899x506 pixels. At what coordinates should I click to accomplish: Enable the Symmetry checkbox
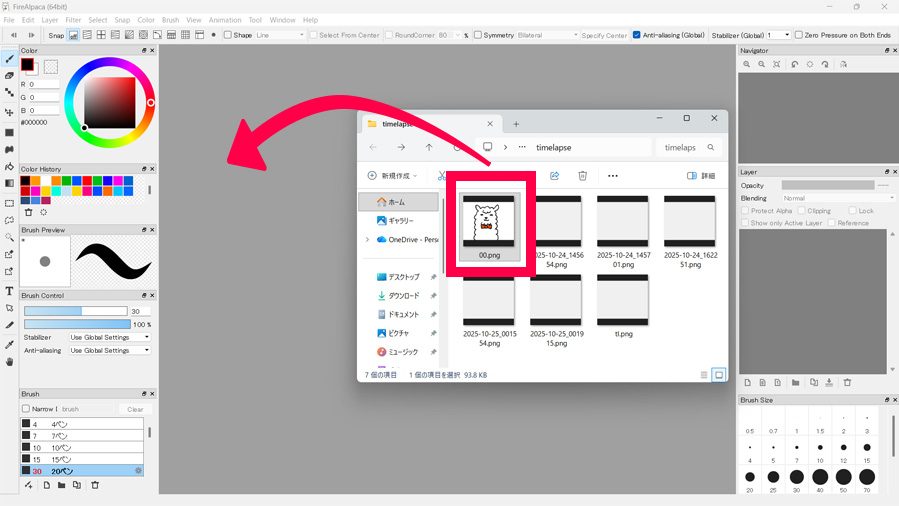pos(478,35)
